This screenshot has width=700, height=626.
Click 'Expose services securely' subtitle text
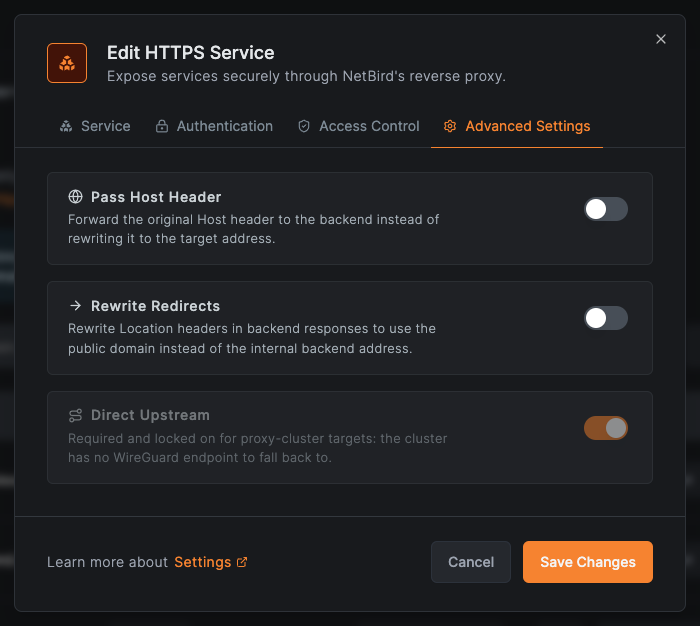(306, 76)
